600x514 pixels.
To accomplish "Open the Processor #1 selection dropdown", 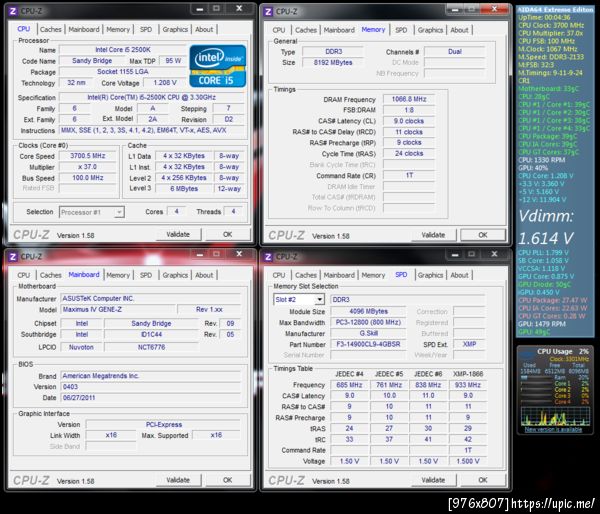I will (92, 212).
